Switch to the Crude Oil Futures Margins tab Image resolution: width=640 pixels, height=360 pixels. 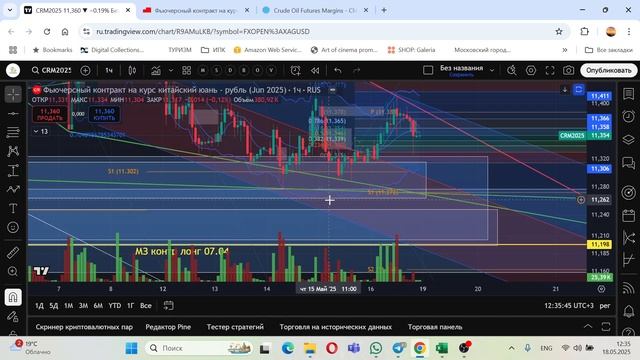pos(315,10)
